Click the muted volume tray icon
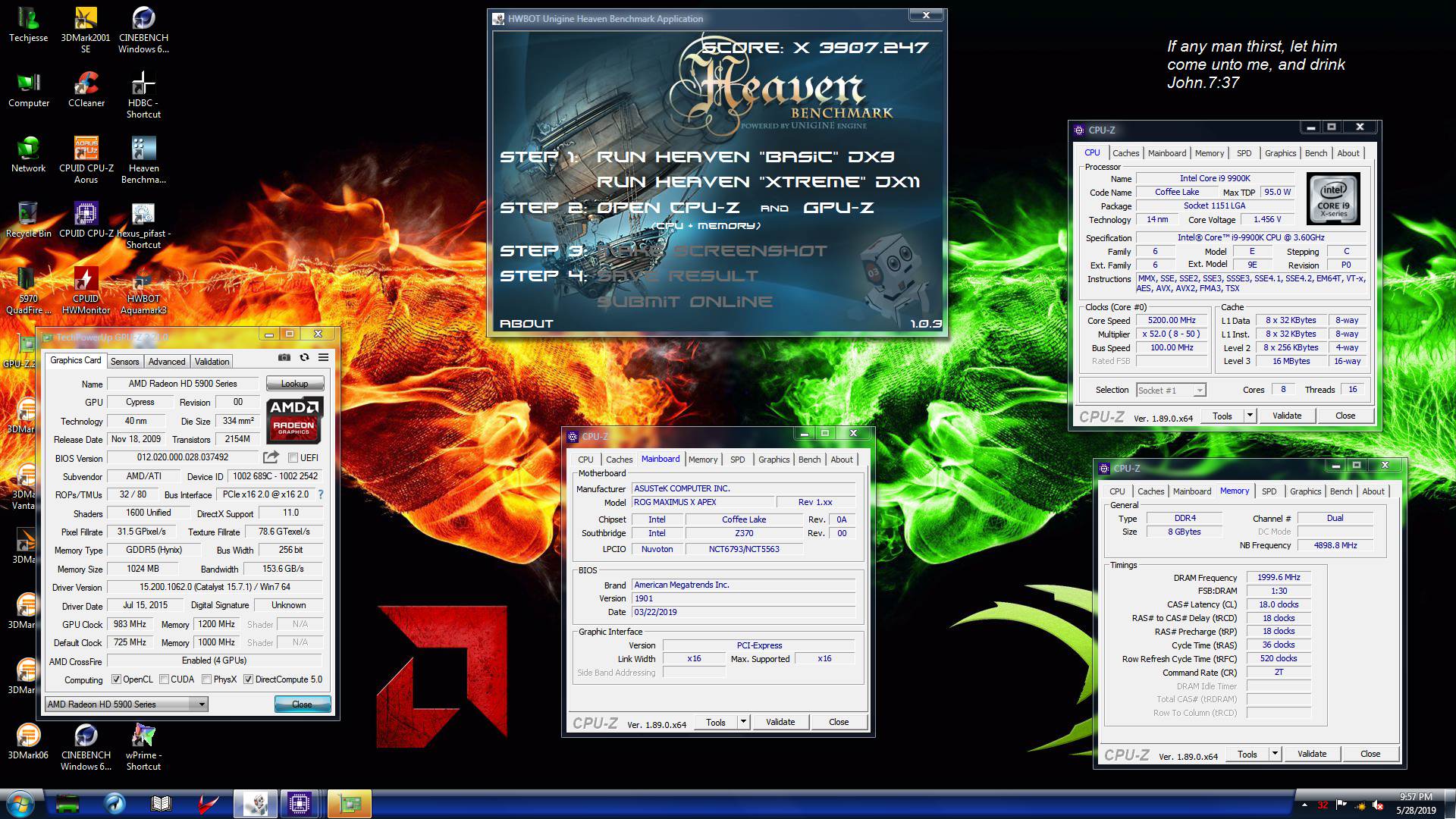Screen dimensions: 1456x819 (1378, 805)
